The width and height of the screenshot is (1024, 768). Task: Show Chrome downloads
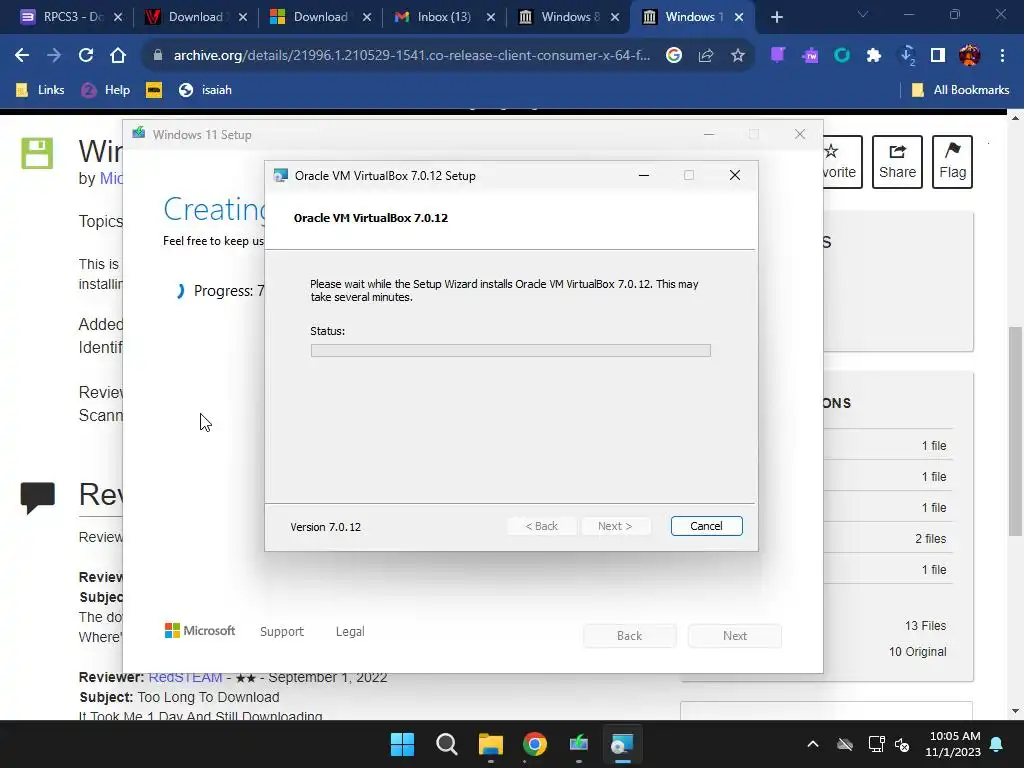[907, 56]
